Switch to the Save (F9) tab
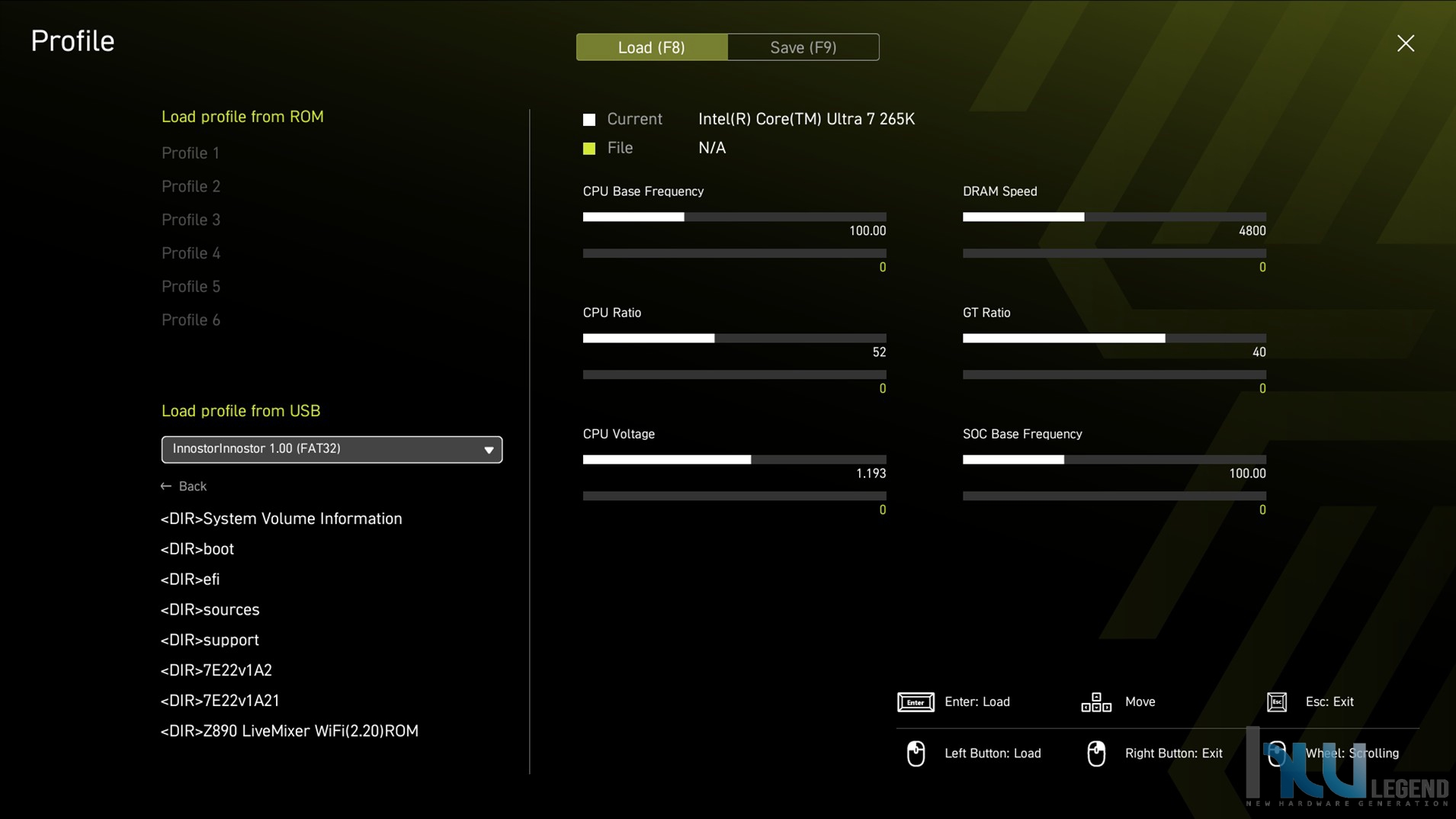The width and height of the screenshot is (1456, 819). tap(803, 47)
